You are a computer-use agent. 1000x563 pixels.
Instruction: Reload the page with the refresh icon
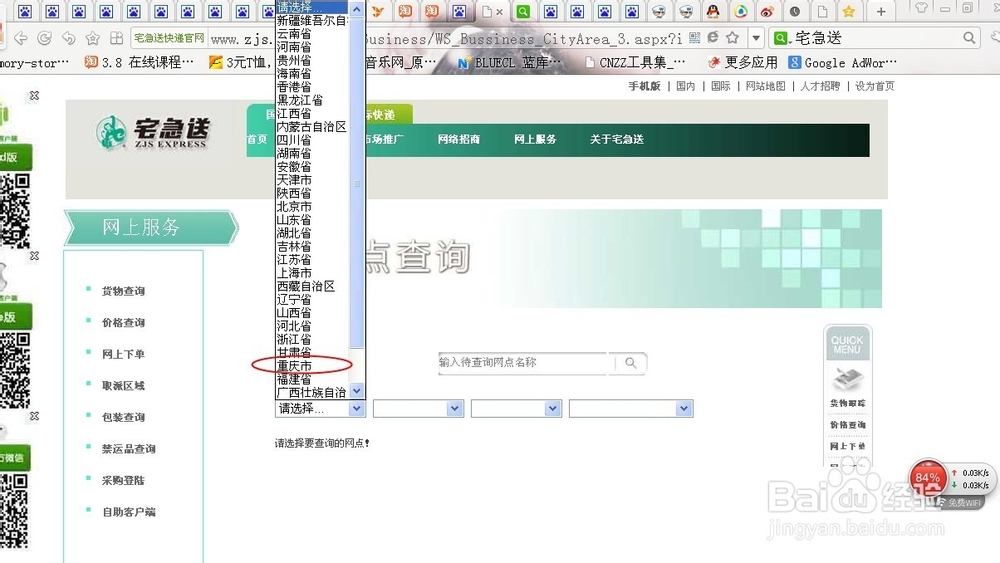44,38
